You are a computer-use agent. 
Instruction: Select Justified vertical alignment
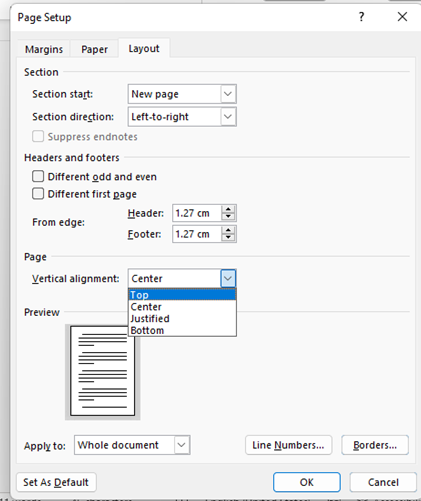(182, 319)
